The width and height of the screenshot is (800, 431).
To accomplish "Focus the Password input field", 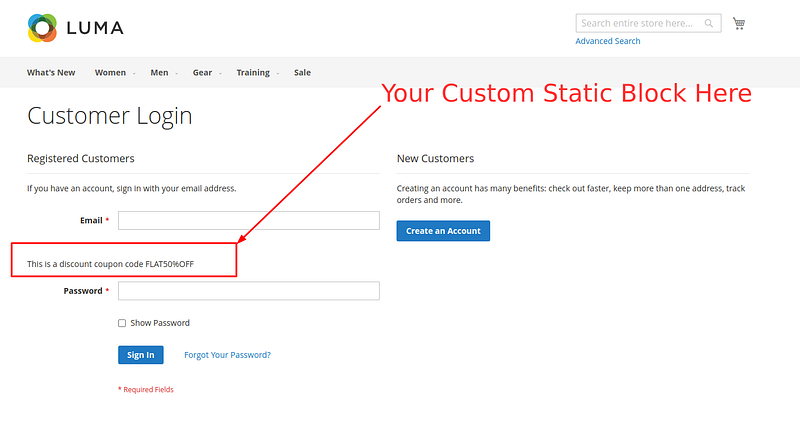I will point(249,291).
